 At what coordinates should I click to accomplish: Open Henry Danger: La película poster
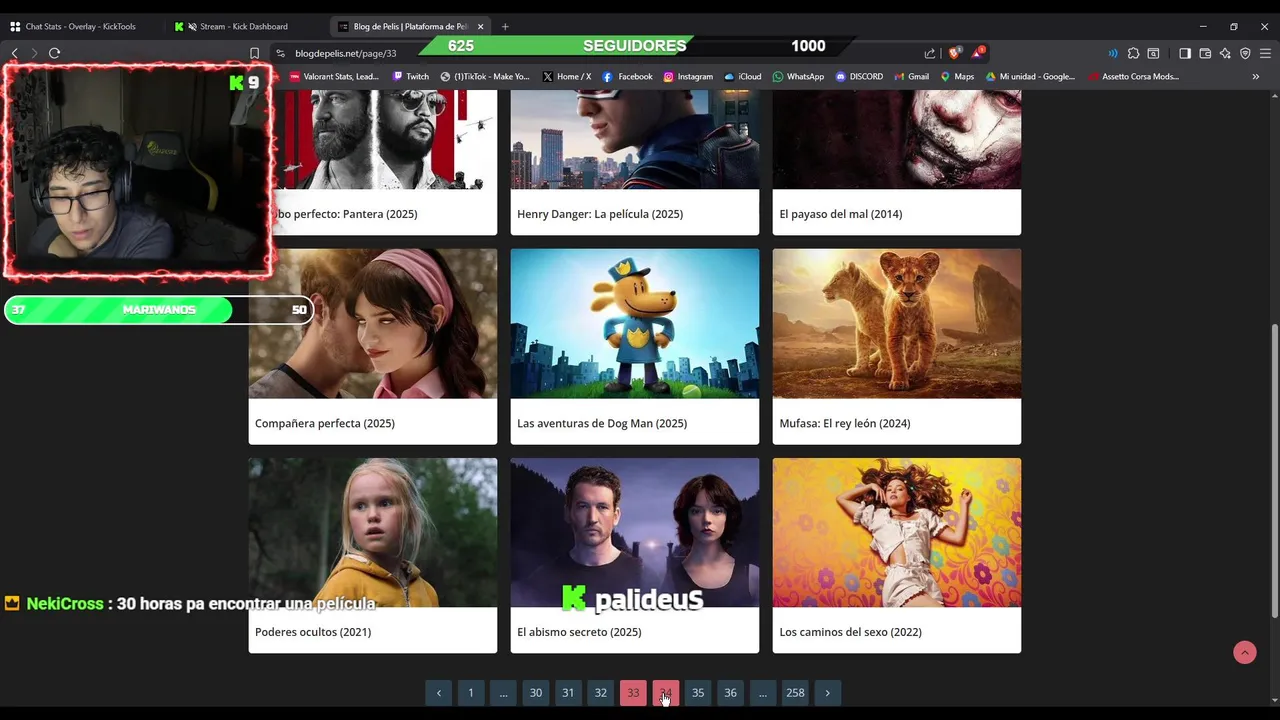635,139
